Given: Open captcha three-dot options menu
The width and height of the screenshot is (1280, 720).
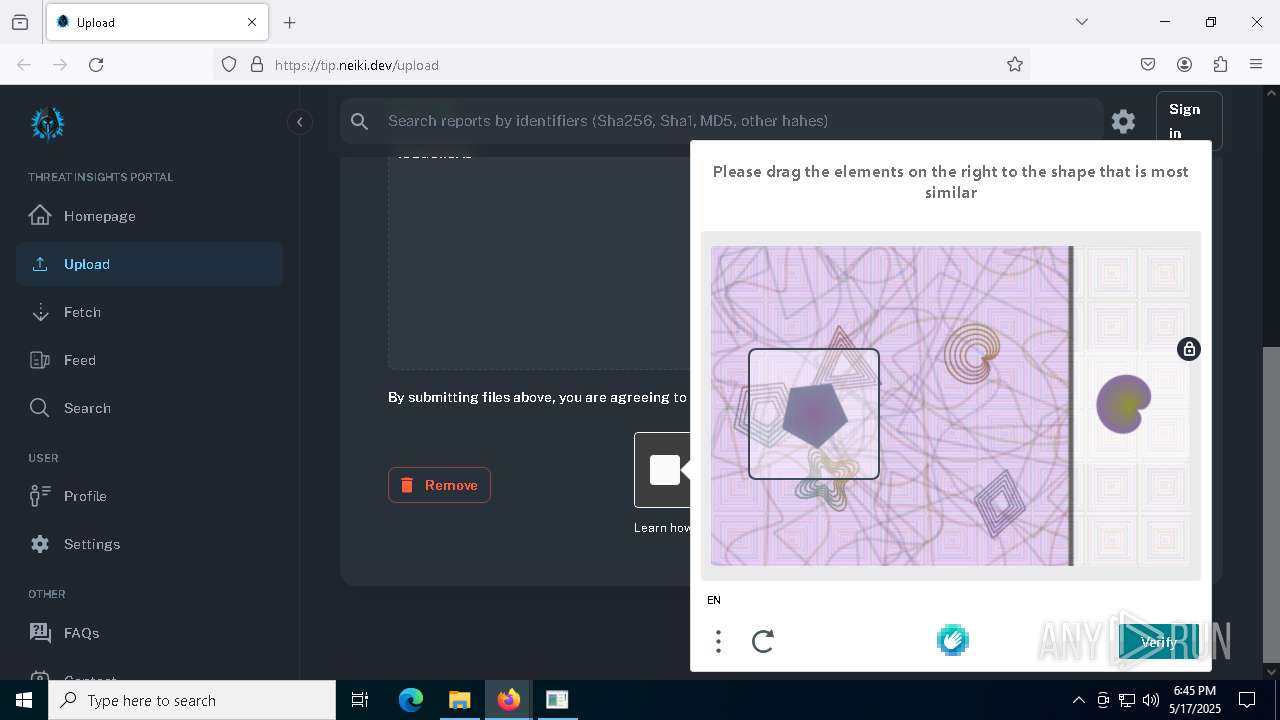Looking at the screenshot, I should click(718, 641).
